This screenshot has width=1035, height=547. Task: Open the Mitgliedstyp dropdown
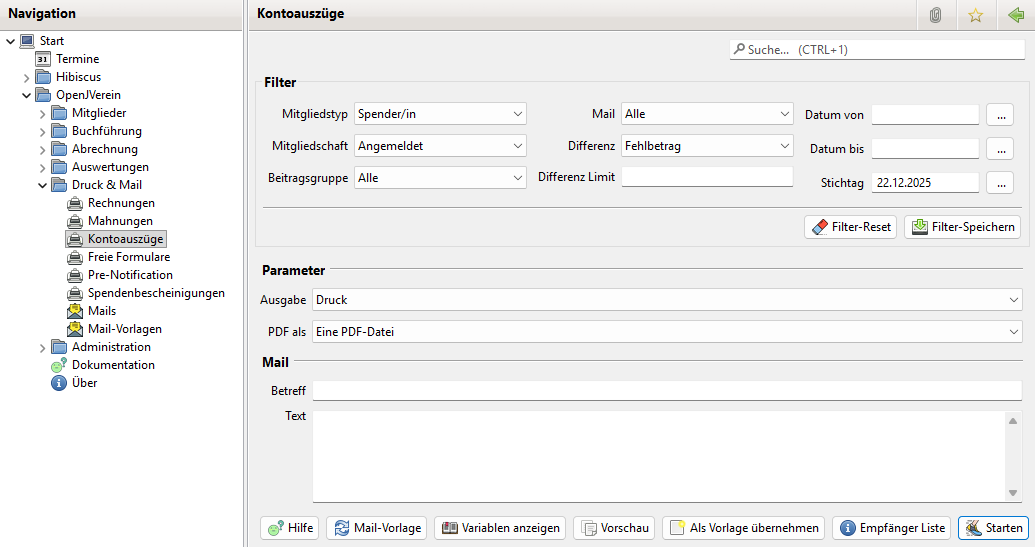pyautogui.click(x=440, y=114)
